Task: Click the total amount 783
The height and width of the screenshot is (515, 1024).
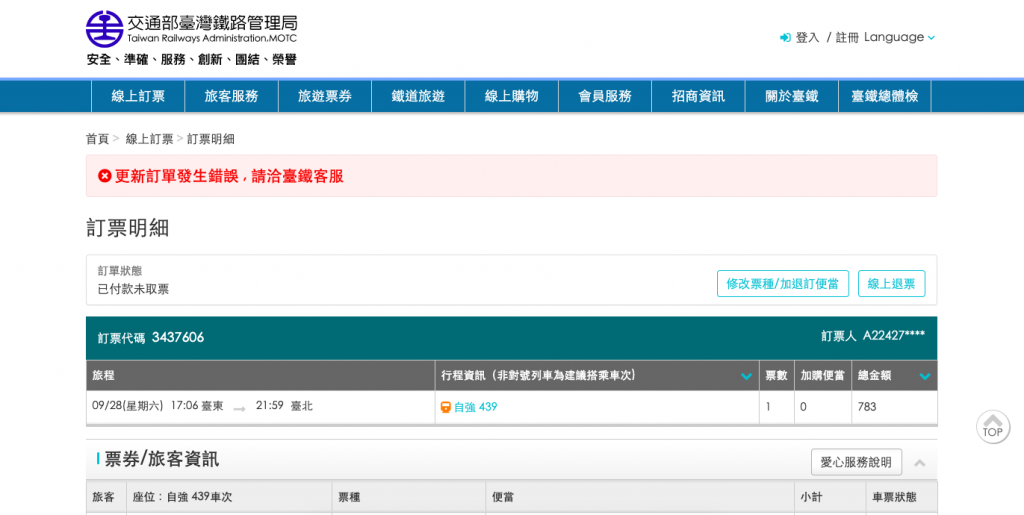Action: (867, 407)
